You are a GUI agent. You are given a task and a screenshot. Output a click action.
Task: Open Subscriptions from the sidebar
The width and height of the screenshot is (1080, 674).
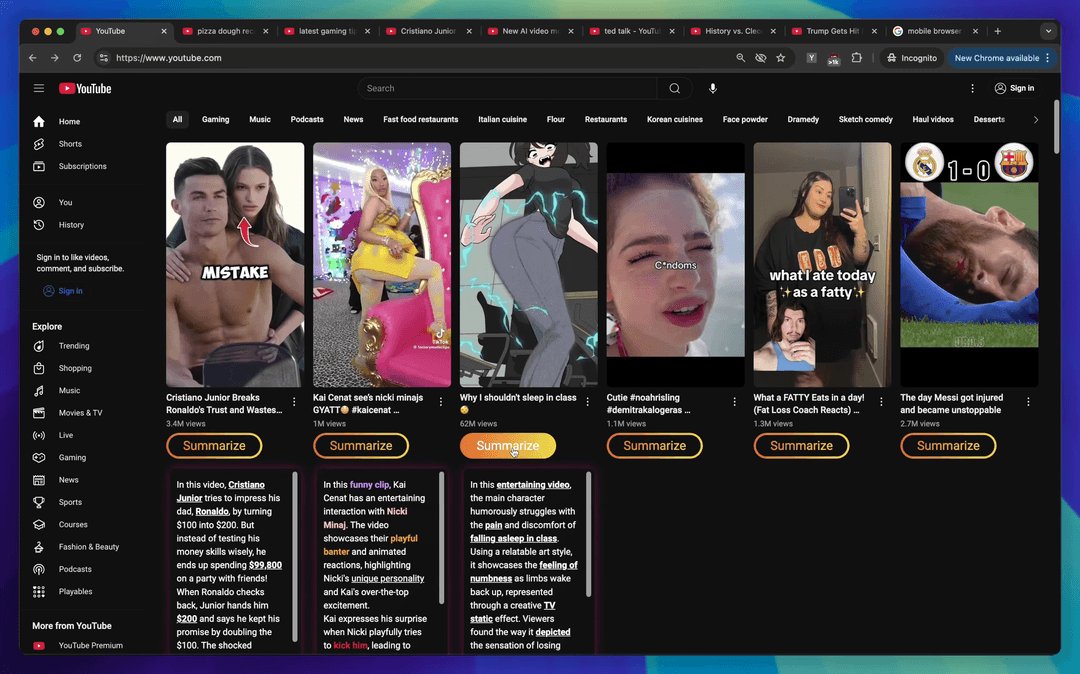click(x=82, y=166)
